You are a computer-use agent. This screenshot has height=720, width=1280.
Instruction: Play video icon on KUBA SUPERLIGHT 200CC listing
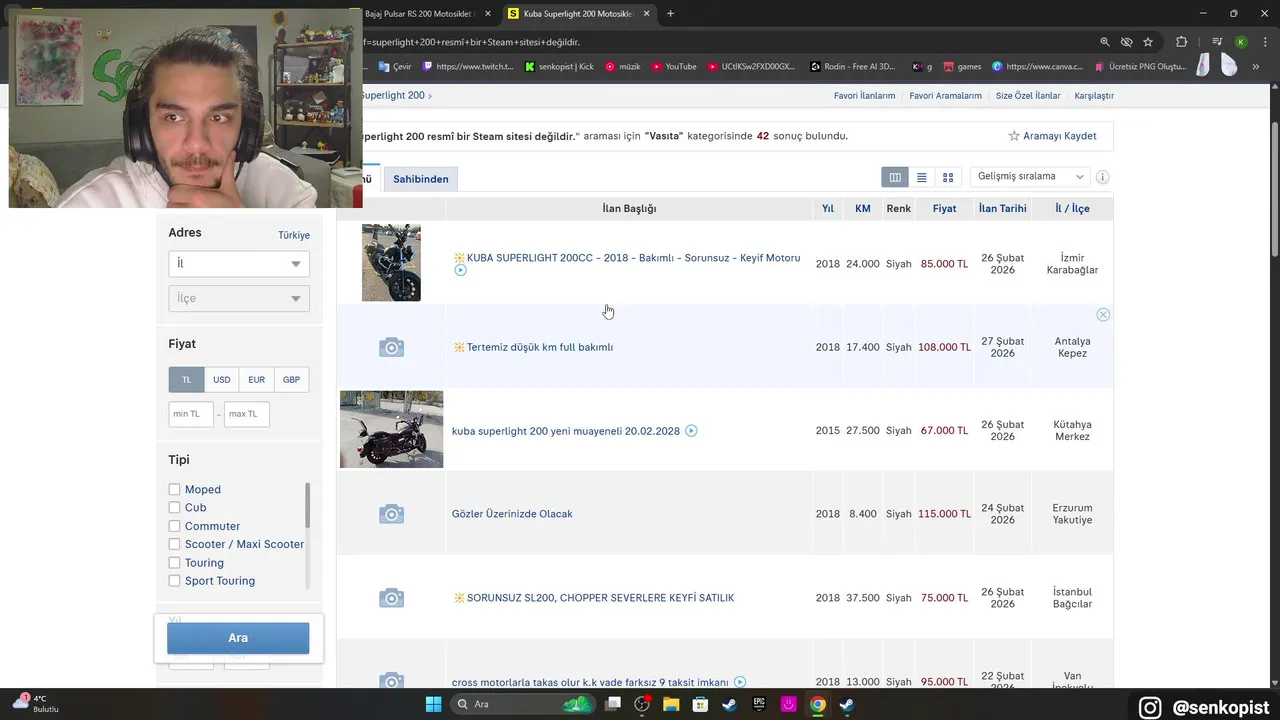pyautogui.click(x=460, y=270)
